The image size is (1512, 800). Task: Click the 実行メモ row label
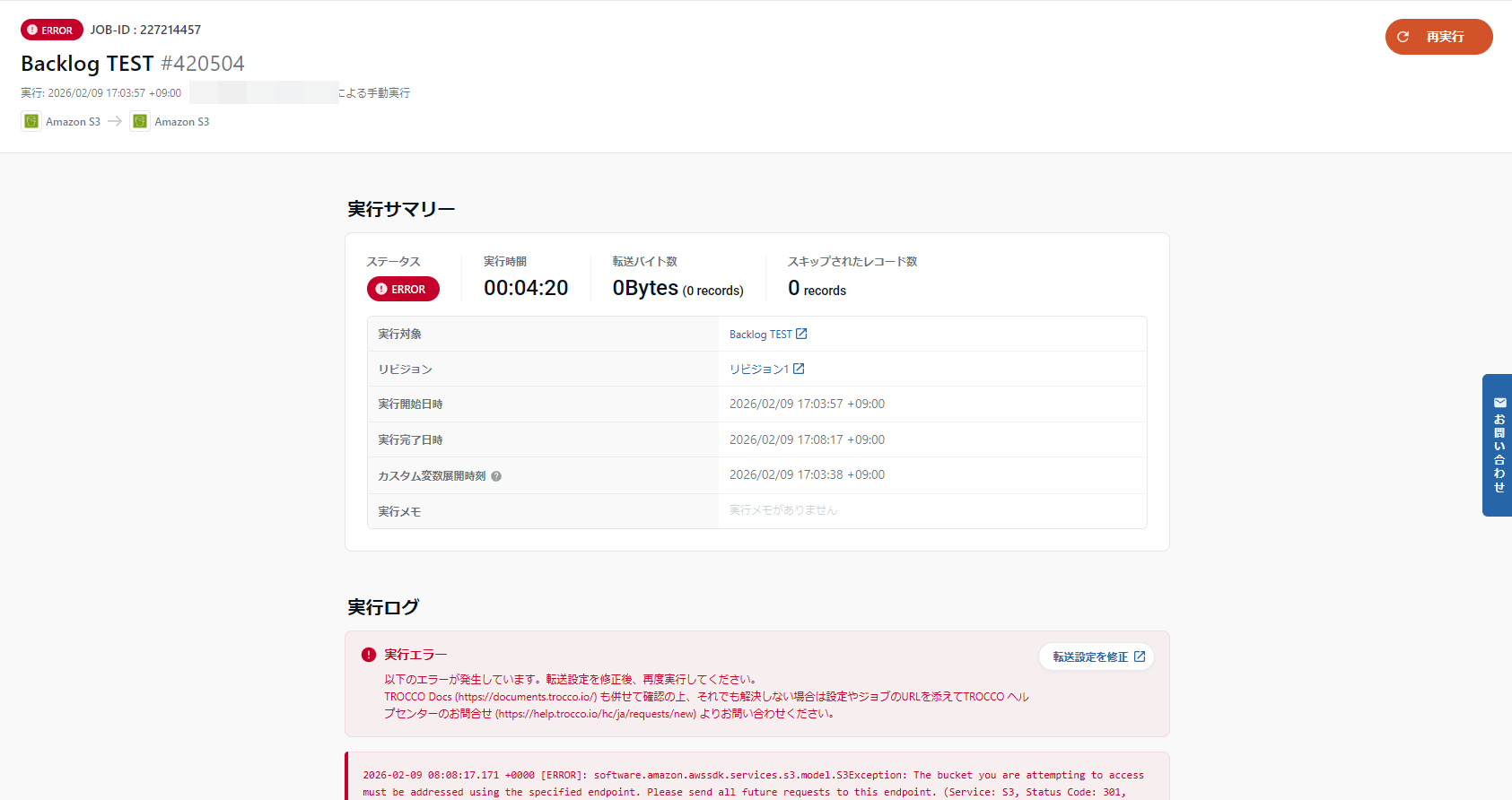[399, 511]
